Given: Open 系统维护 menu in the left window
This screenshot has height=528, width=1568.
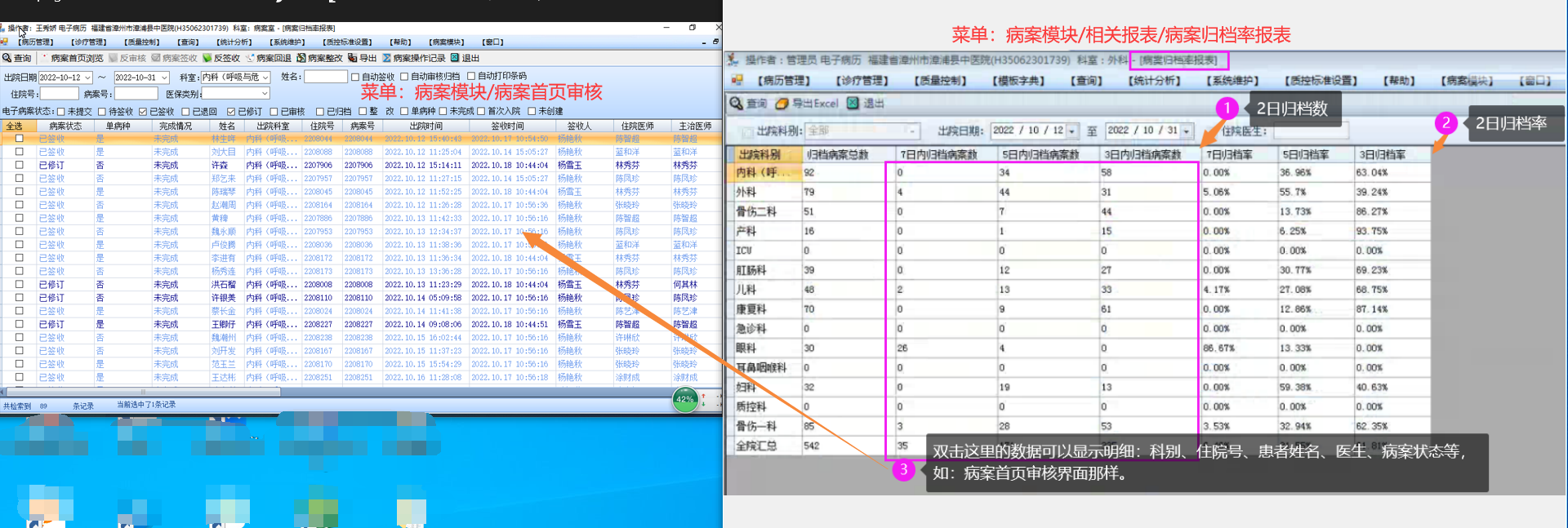Looking at the screenshot, I should click(x=287, y=42).
